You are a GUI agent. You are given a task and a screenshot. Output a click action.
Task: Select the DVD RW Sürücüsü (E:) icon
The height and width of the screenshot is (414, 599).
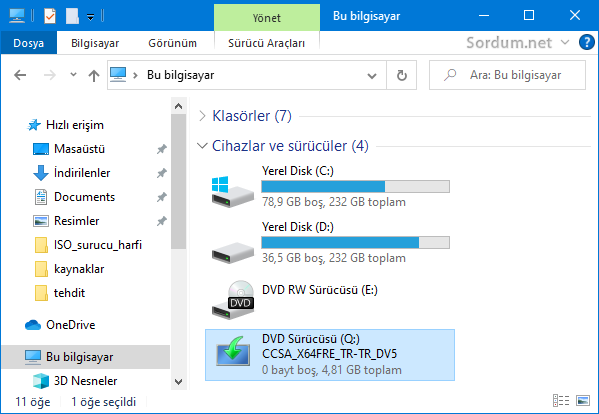click(233, 301)
